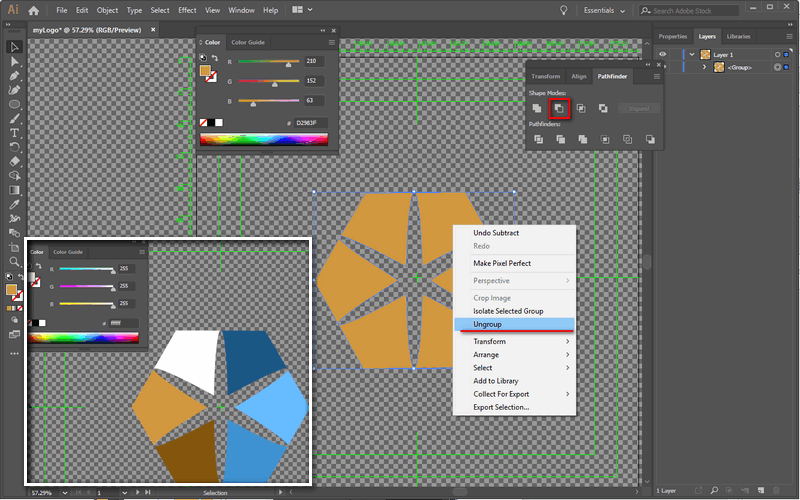
Task: Select the Zoom tool magnifier
Action: (15, 261)
